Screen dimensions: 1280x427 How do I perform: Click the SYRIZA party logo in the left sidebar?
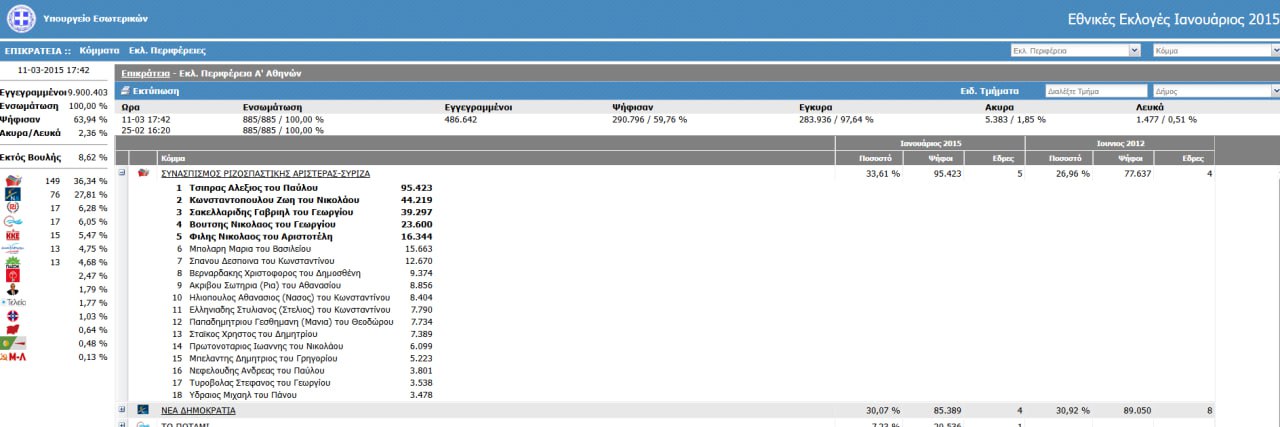click(14, 181)
